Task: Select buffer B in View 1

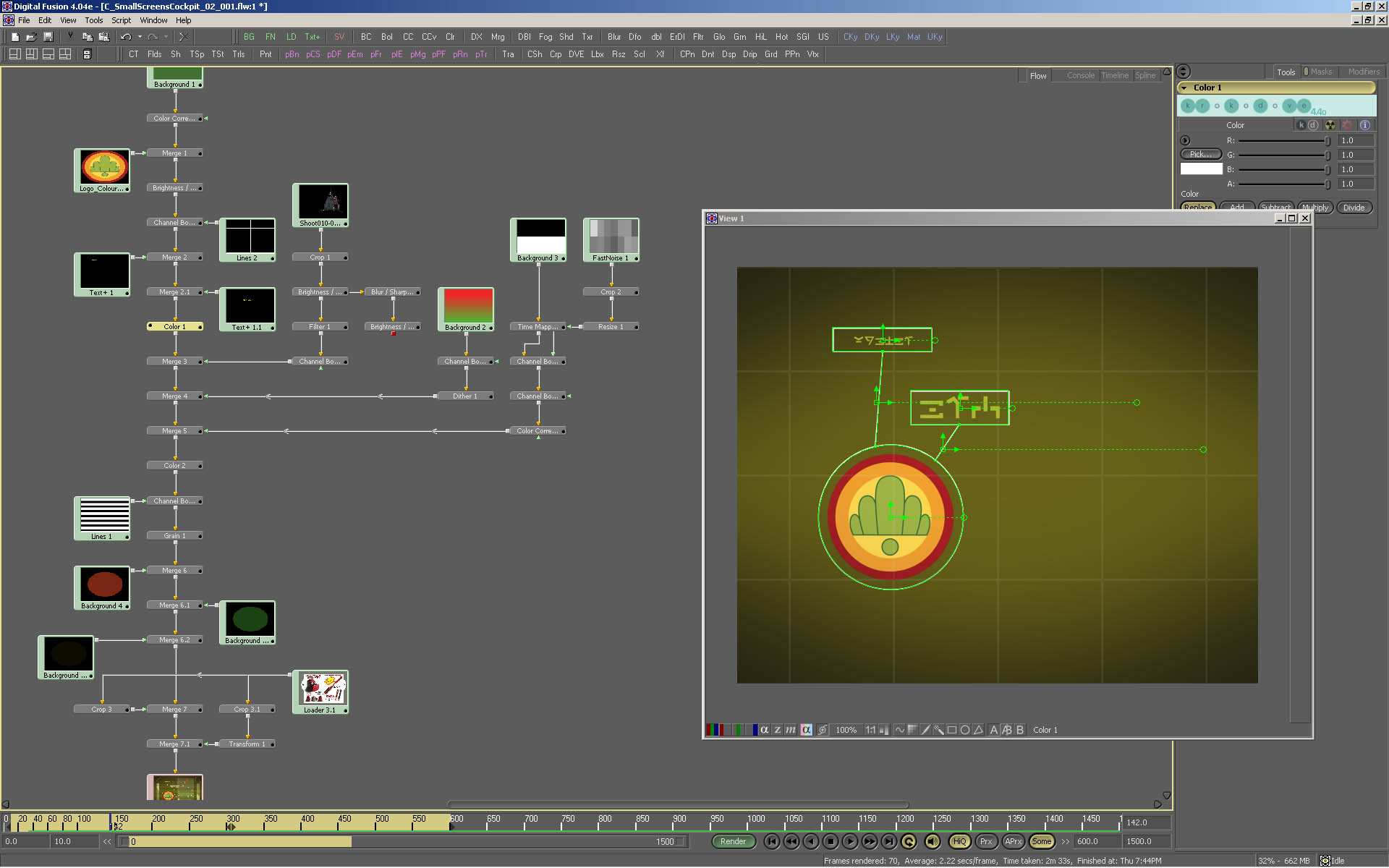Action: (x=1020, y=730)
